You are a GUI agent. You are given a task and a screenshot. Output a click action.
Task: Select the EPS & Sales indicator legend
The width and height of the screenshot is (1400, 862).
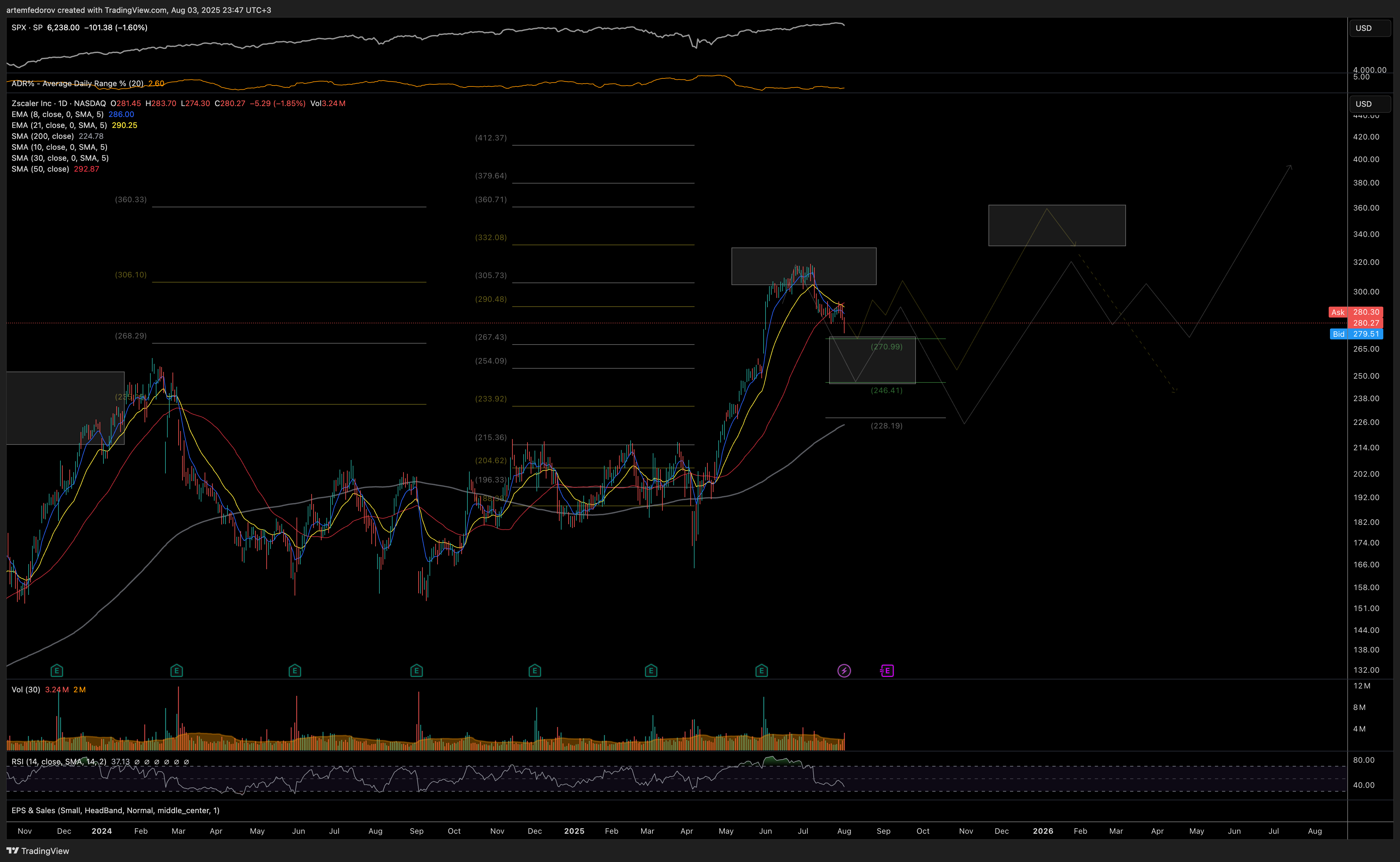(x=116, y=810)
